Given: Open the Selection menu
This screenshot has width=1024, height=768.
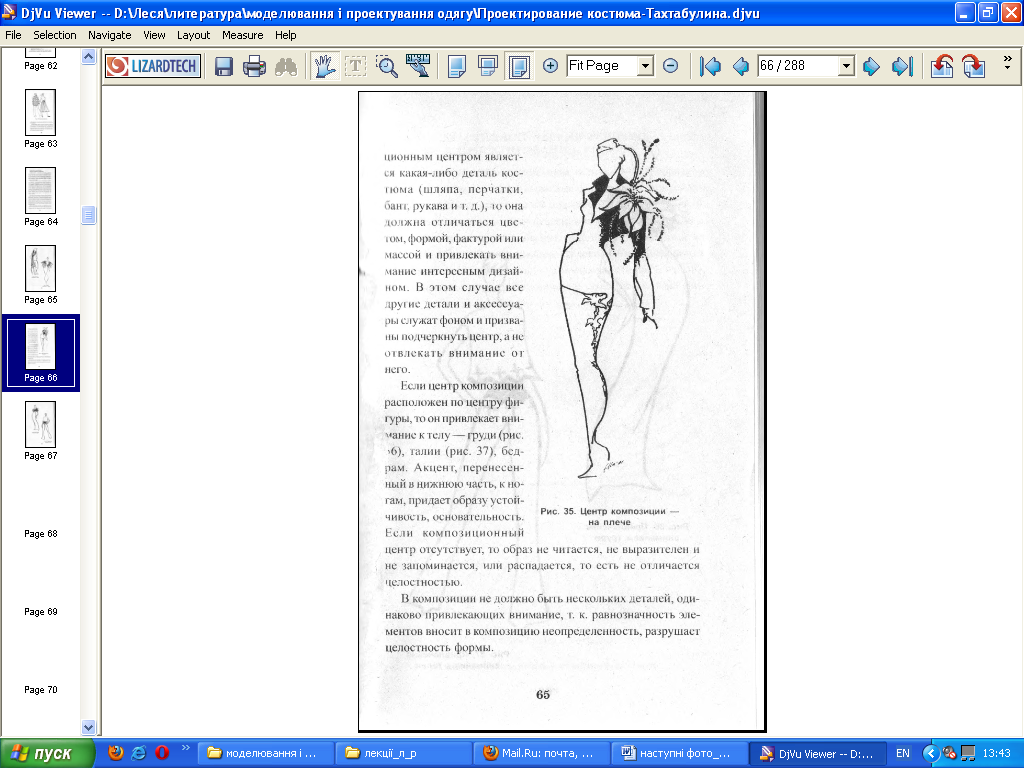Looking at the screenshot, I should click(x=55, y=35).
